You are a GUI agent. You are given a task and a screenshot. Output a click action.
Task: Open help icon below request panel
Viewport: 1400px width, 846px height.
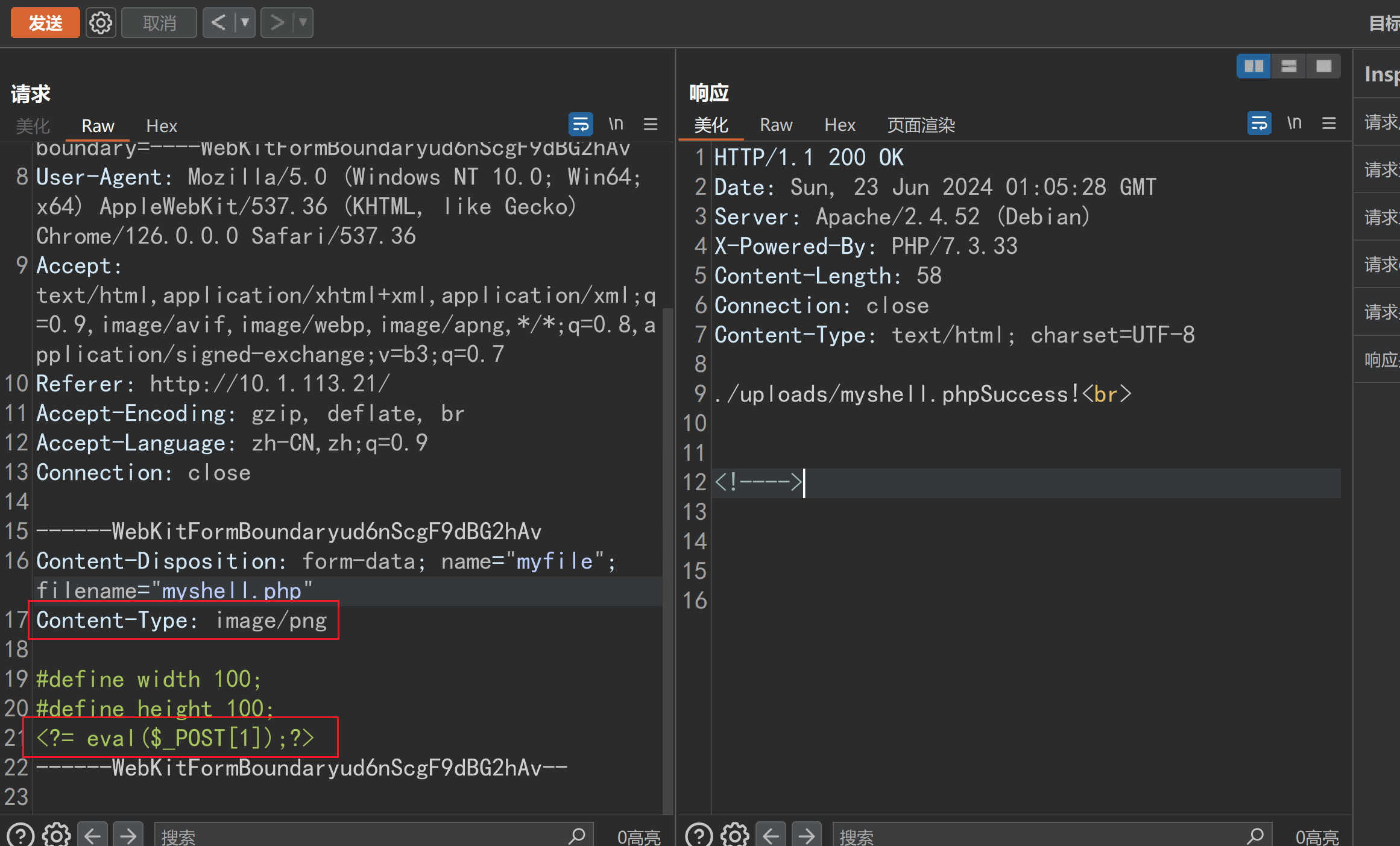click(x=21, y=835)
